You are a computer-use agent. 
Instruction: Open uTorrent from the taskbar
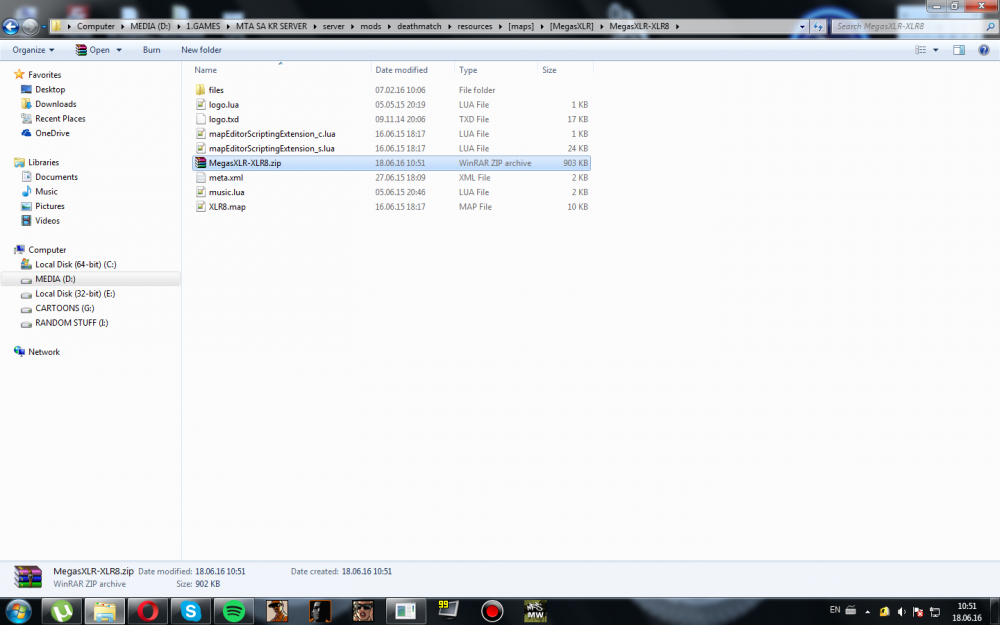[x=62, y=611]
